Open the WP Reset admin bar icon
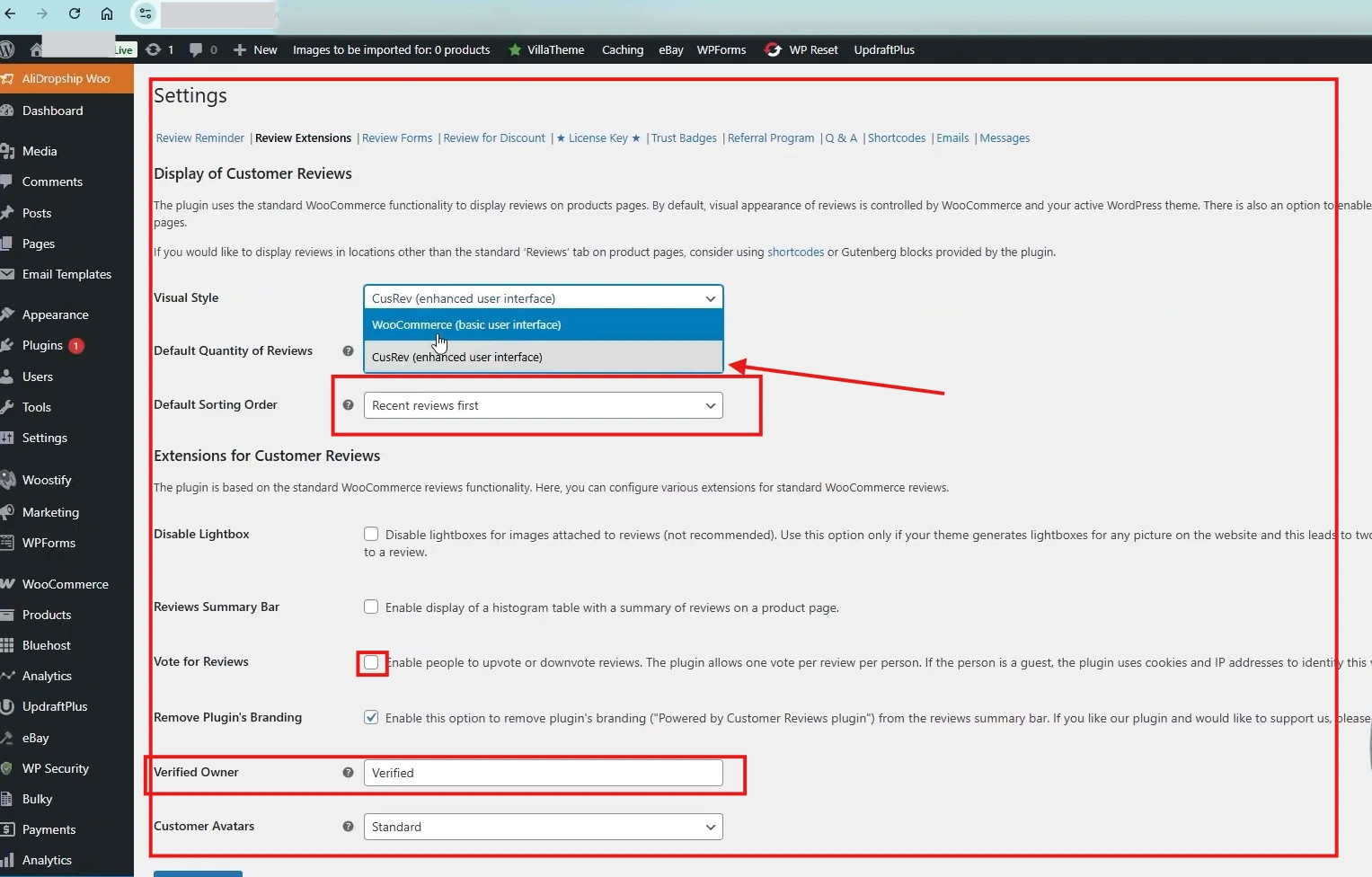The image size is (1372, 877). [773, 49]
